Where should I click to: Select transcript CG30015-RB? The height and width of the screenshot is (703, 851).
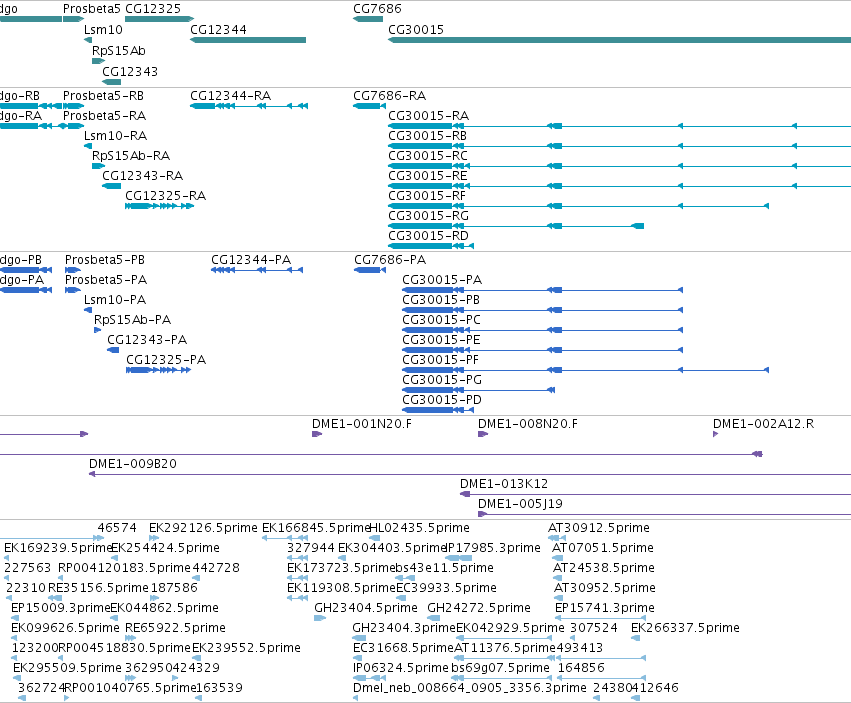pos(619,146)
